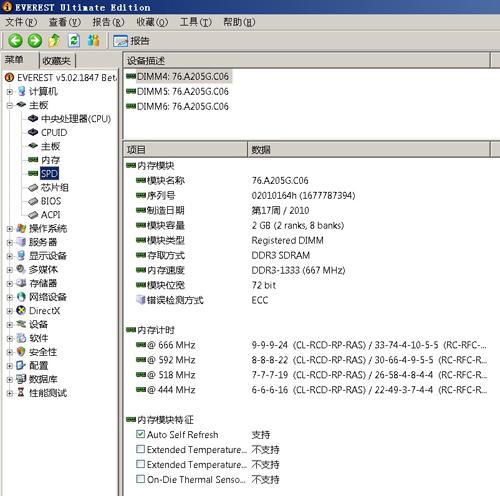
Task: Select ACPI in the tree
Action: pyautogui.click(x=51, y=215)
